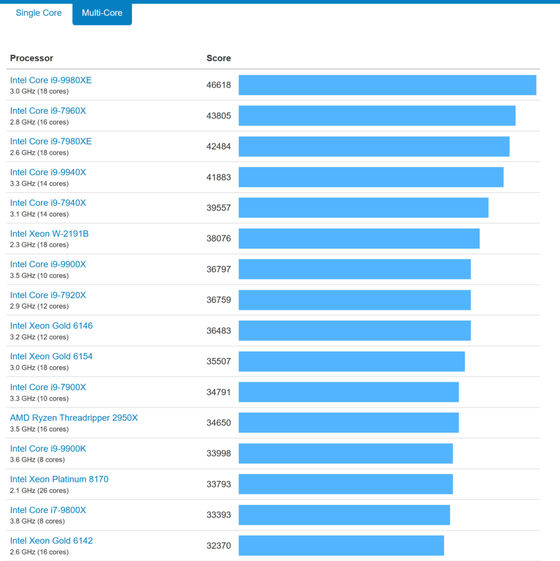Viewport: 560px width, 561px height.
Task: Click the score value 33393
Action: click(x=219, y=515)
